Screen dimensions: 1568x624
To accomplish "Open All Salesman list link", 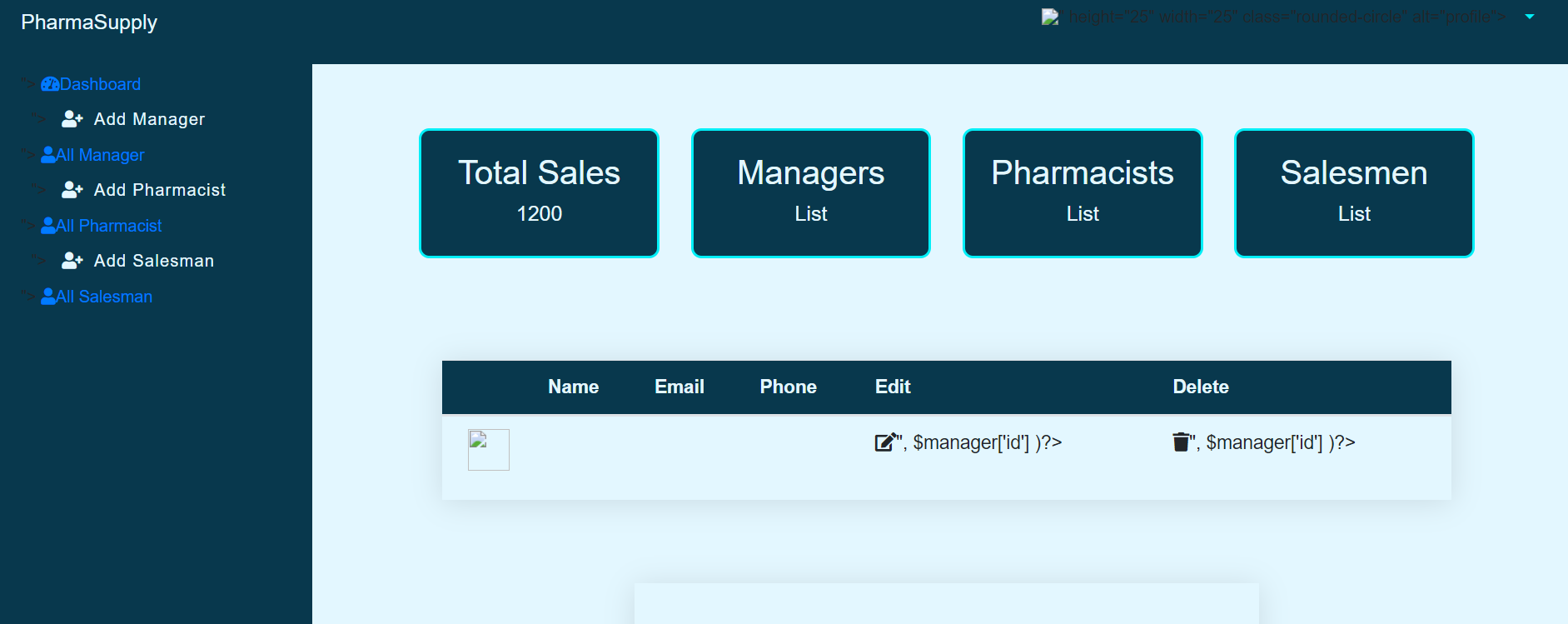I will pyautogui.click(x=104, y=297).
